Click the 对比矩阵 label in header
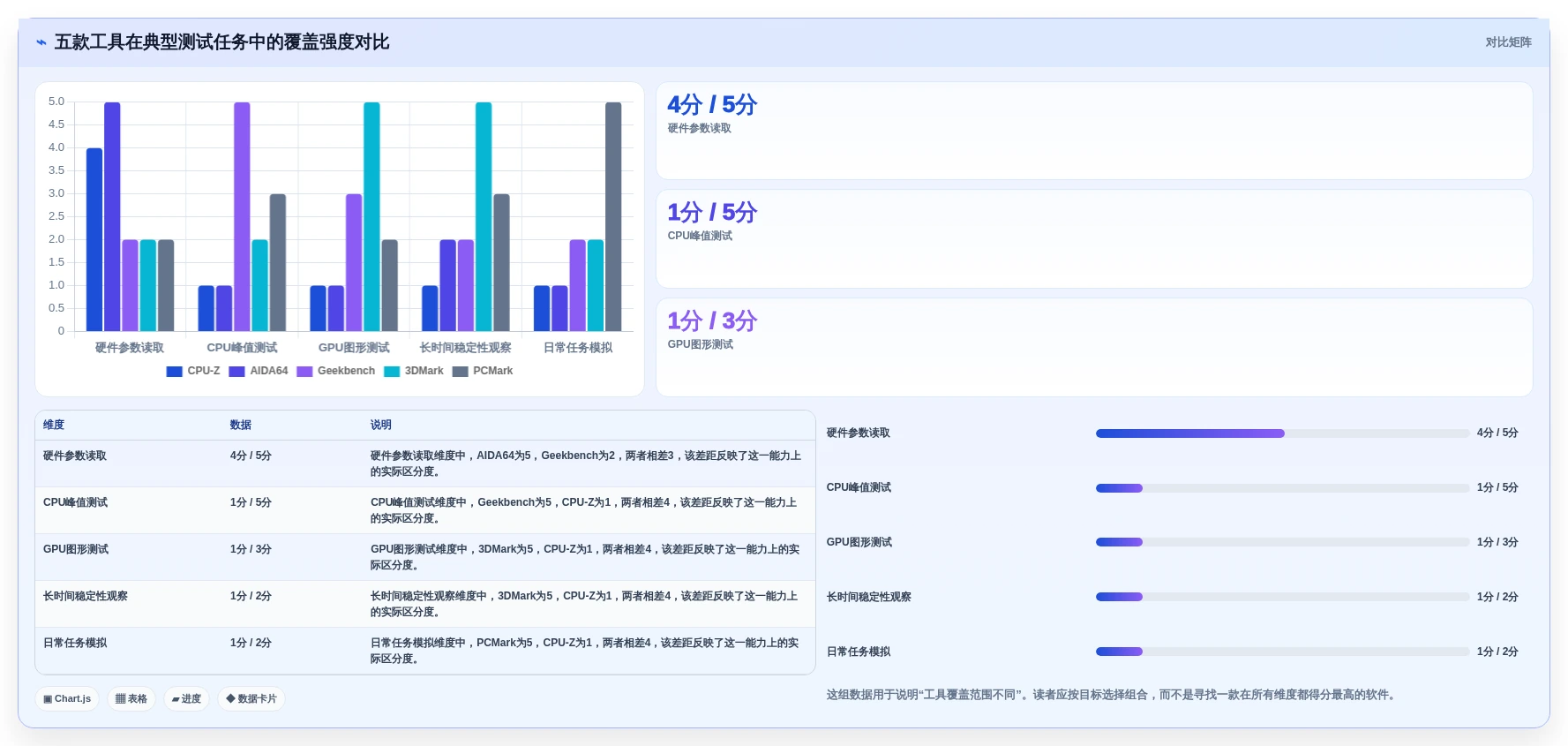 1508,42
